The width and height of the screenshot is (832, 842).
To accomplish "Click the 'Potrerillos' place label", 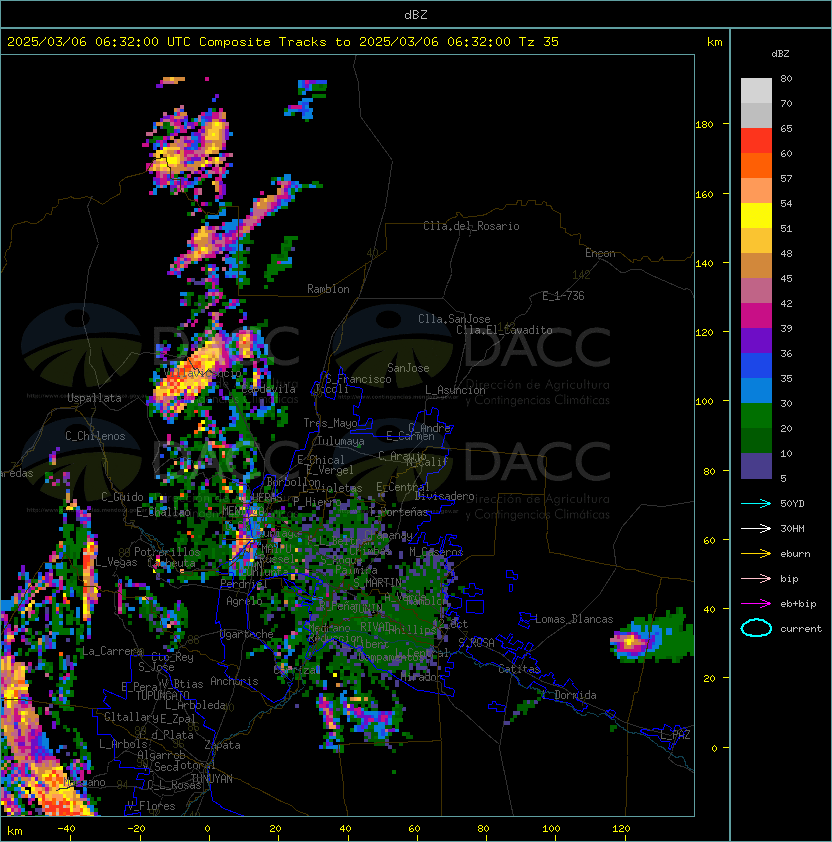I will point(167,552).
